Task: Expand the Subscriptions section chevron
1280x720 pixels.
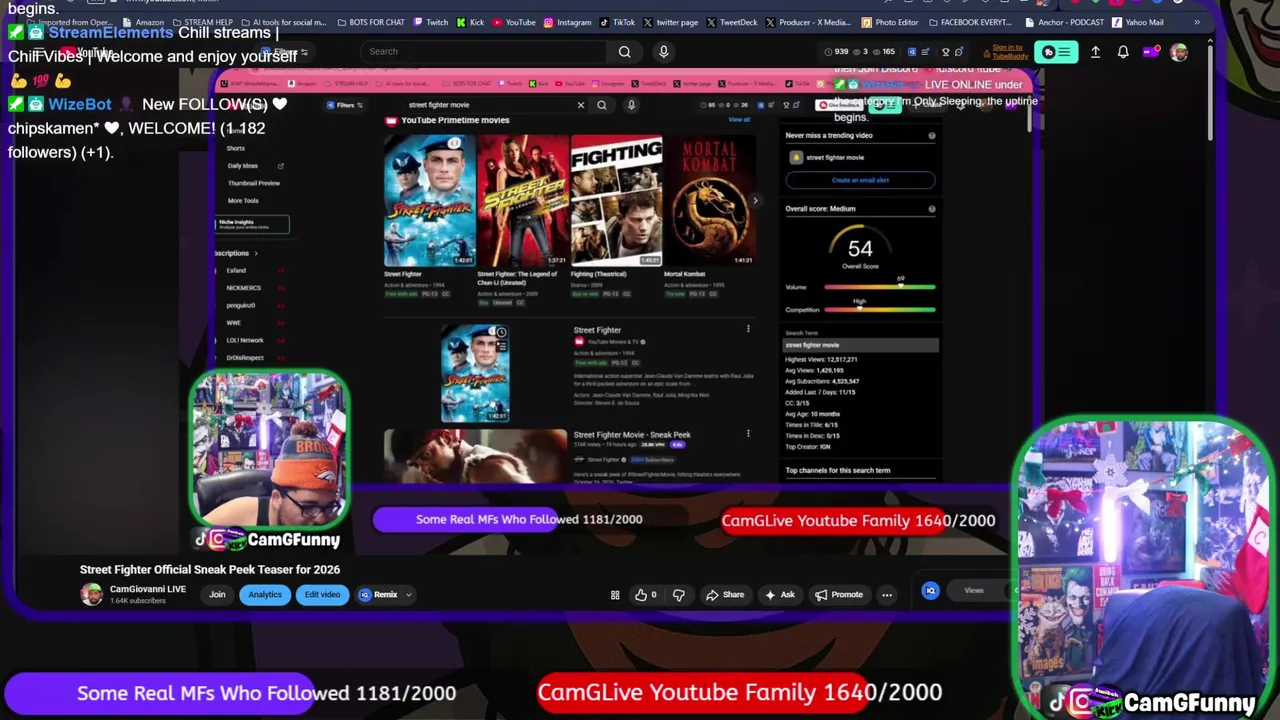Action: tap(255, 253)
